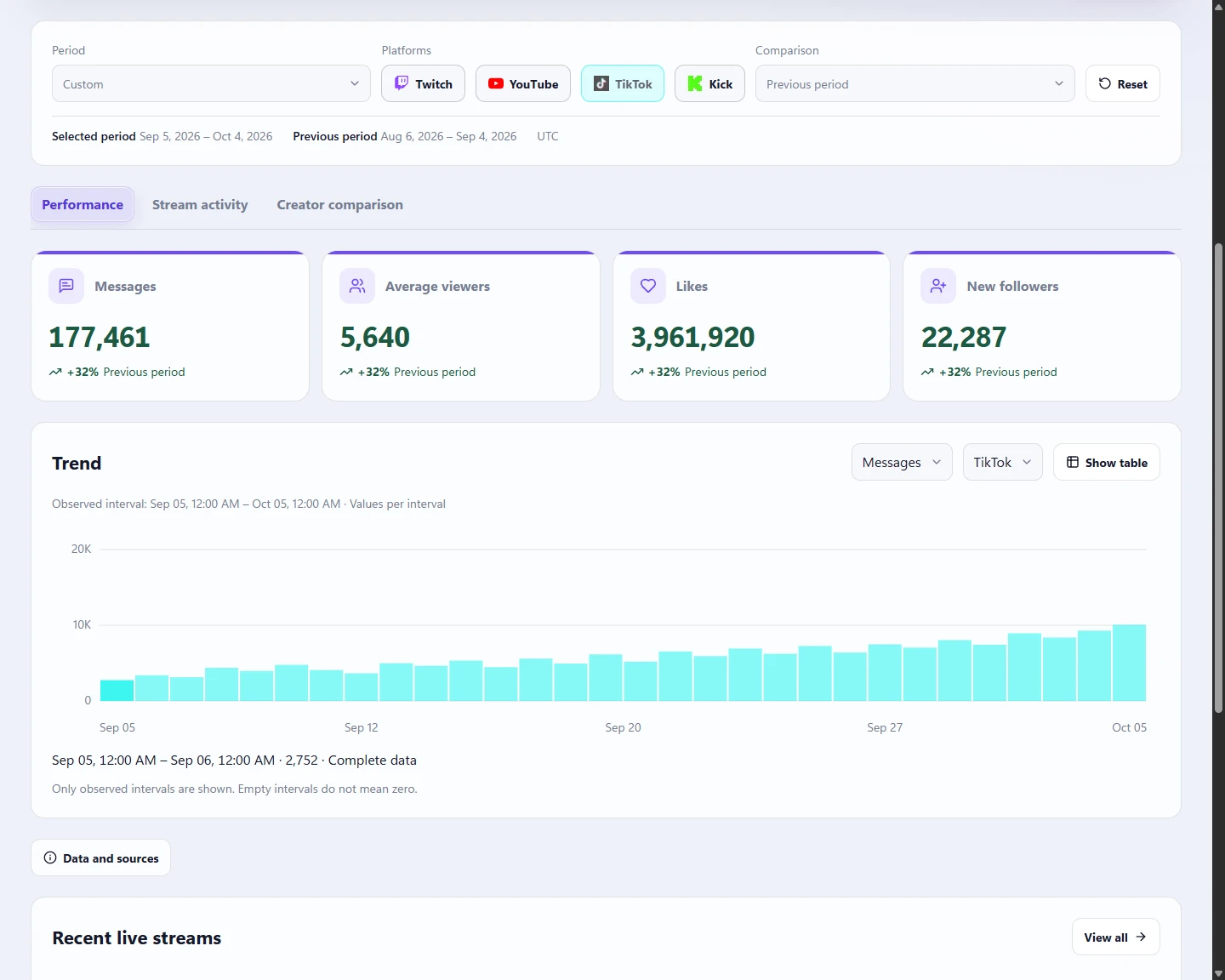The image size is (1225, 980).
Task: Switch to the Stream activity tab
Action: 200,204
